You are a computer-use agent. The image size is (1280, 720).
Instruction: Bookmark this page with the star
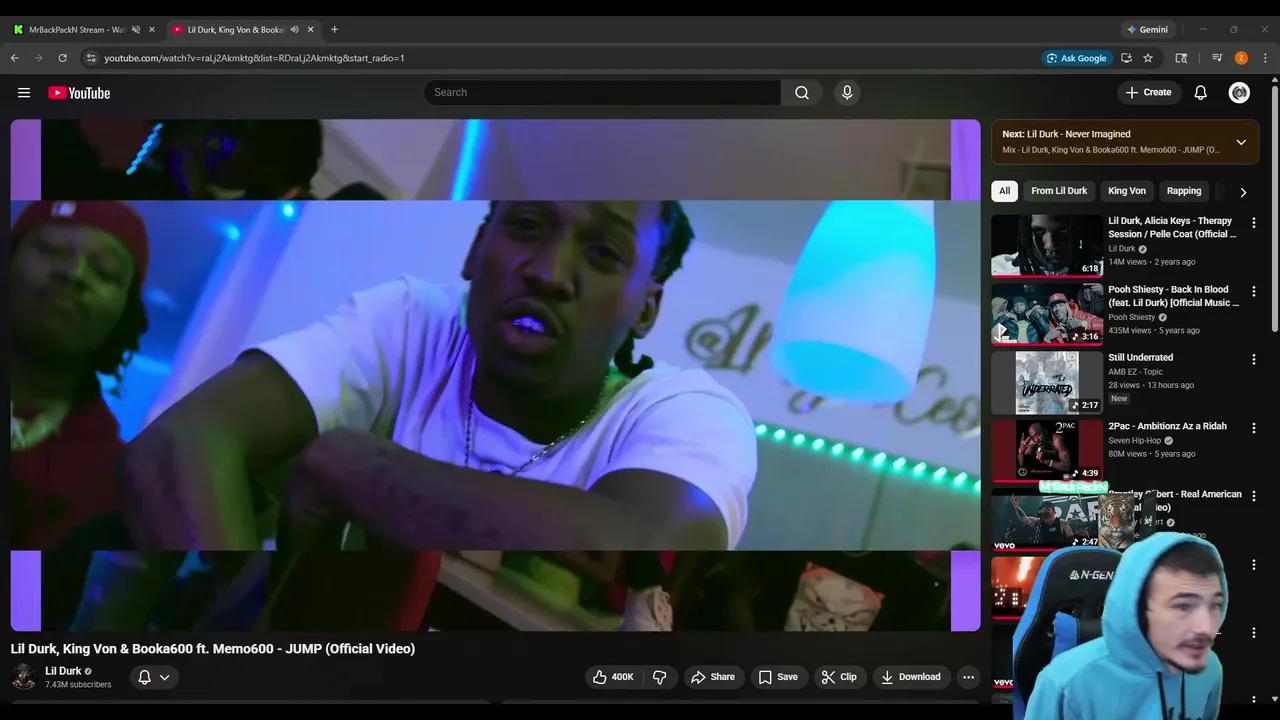point(1148,58)
